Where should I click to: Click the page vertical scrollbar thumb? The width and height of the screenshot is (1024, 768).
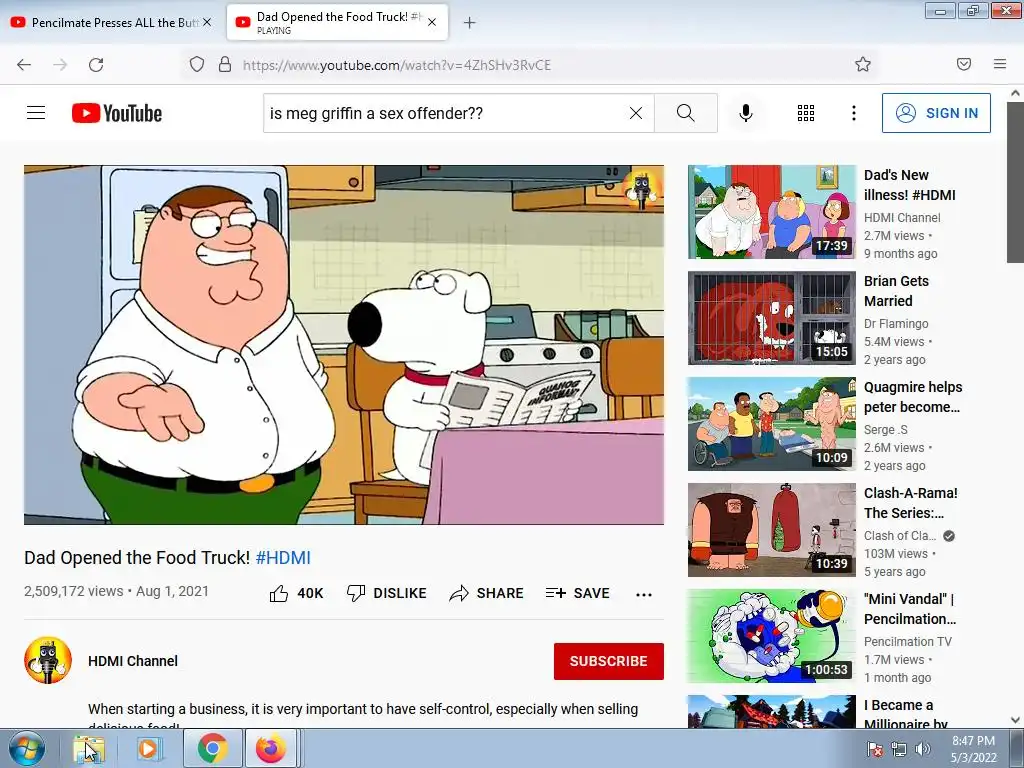pos(1016,183)
